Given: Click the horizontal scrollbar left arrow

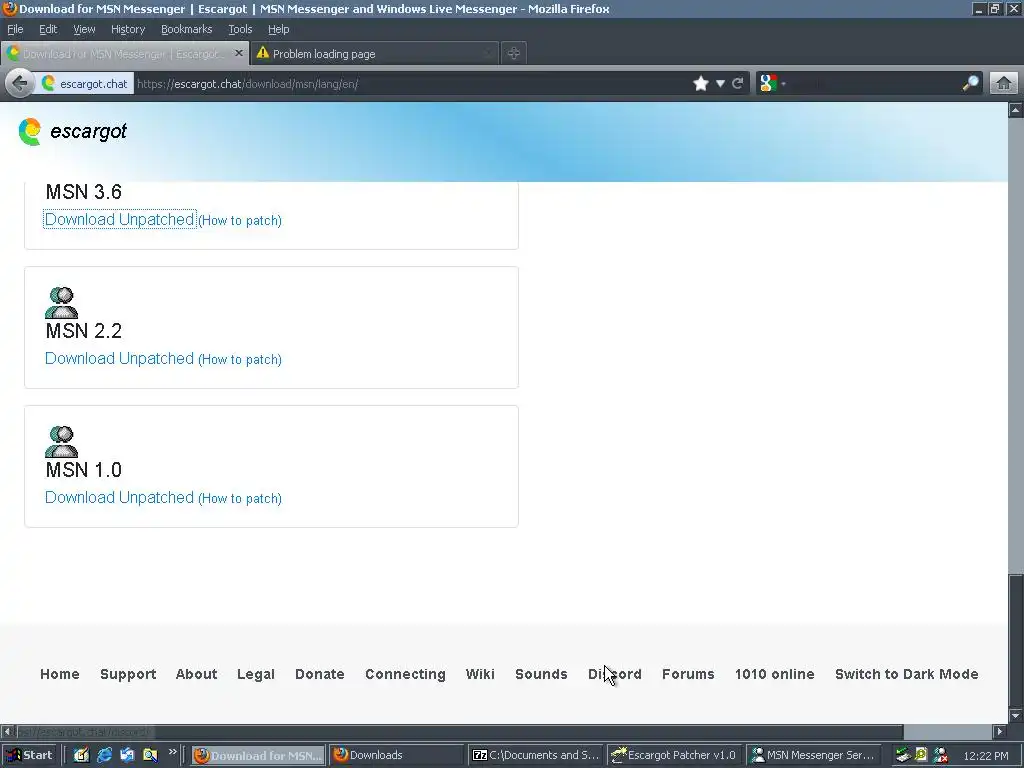Looking at the screenshot, I should 7,731.
